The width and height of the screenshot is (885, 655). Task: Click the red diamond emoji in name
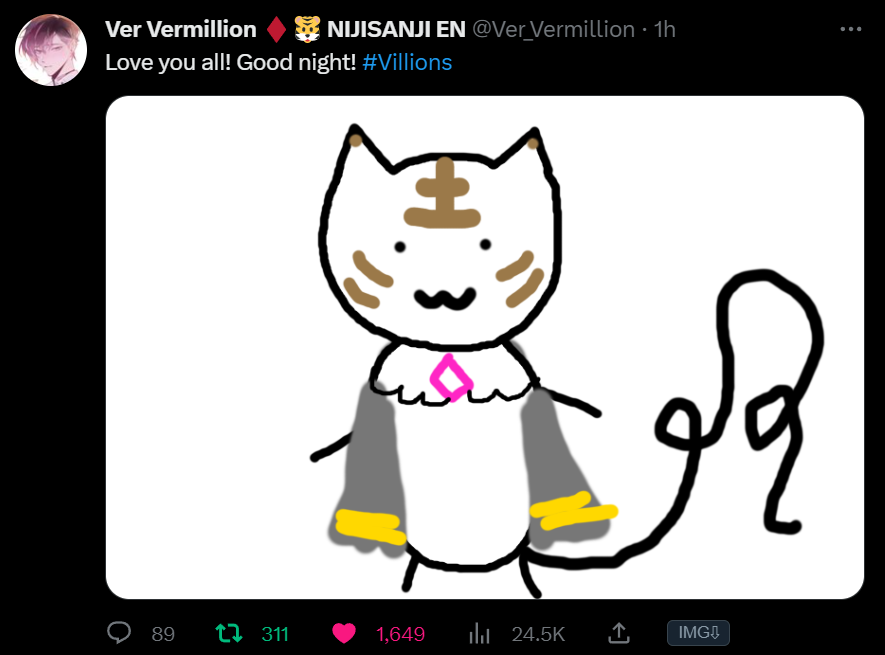click(276, 29)
